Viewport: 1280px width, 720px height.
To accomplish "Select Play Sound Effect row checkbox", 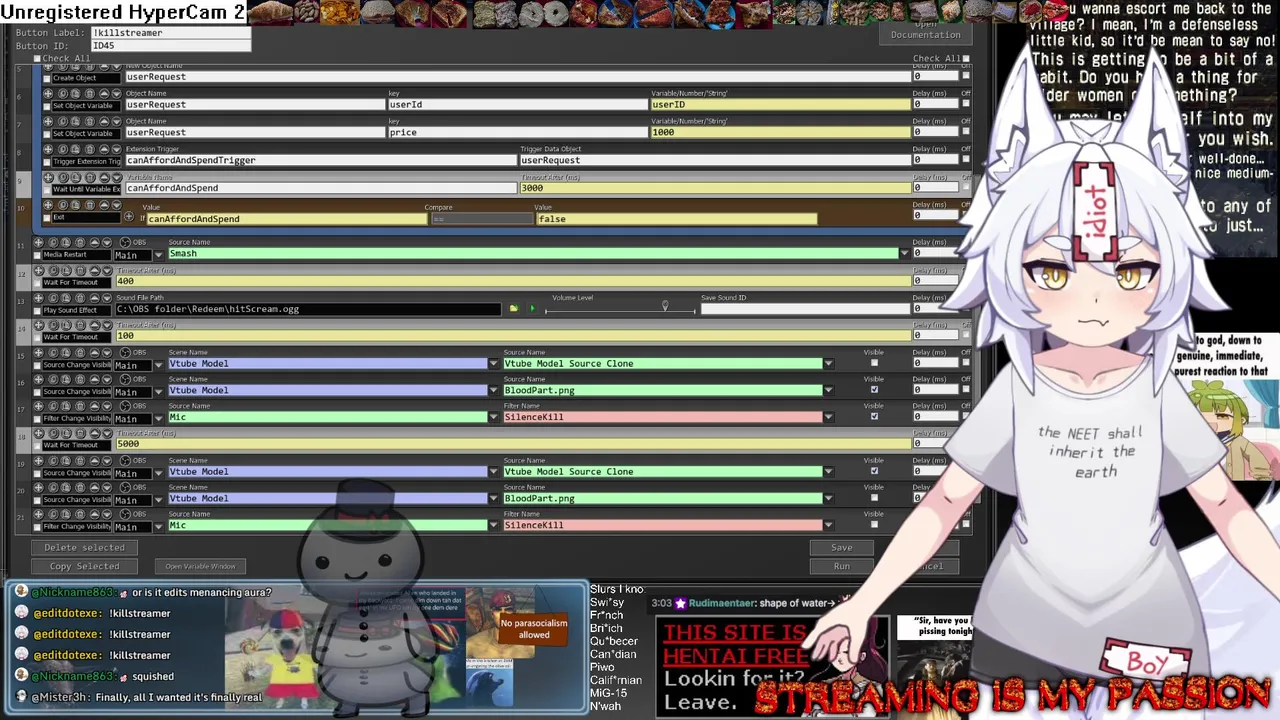I will tap(37, 310).
